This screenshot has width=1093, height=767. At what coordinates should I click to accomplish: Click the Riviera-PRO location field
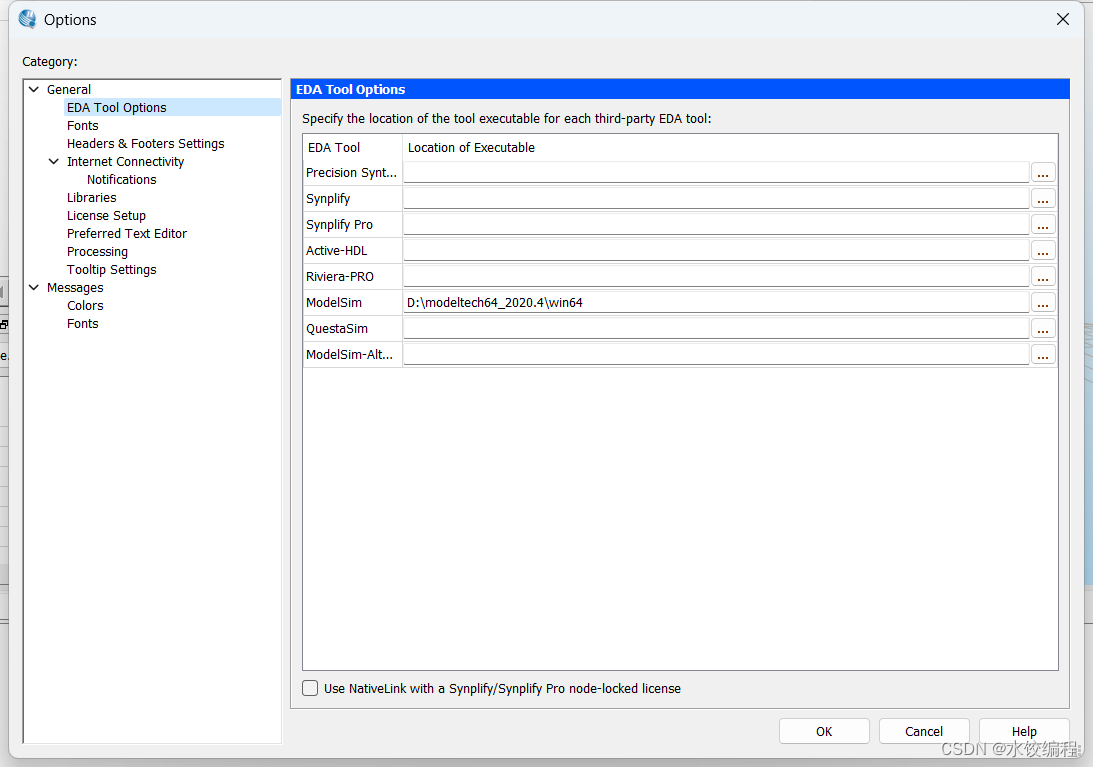point(716,277)
